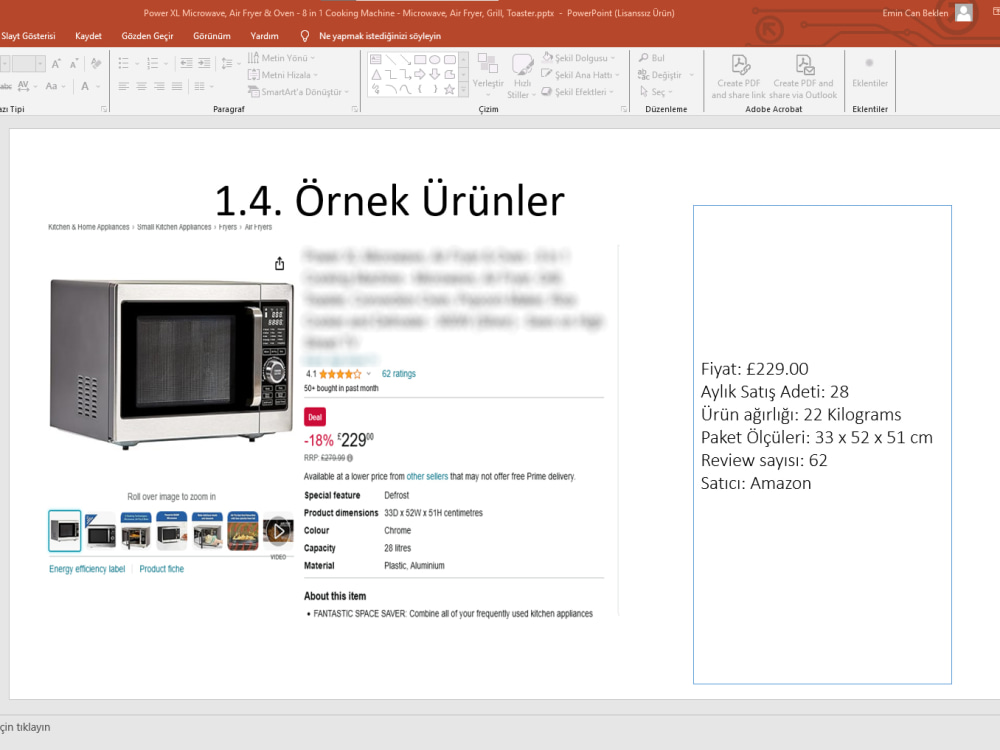Open the Seç selection menu
Image resolution: width=1000 pixels, height=750 pixels.
[656, 92]
